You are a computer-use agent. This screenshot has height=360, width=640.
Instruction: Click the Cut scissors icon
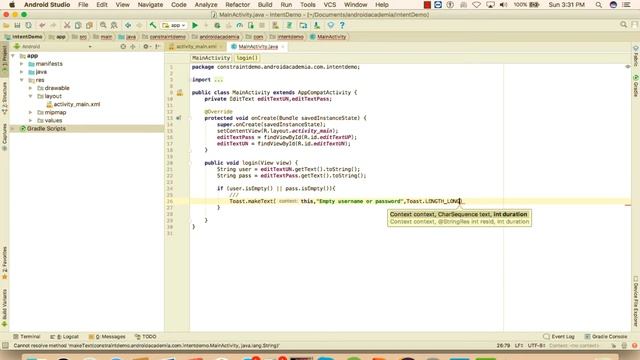tap(67, 25)
